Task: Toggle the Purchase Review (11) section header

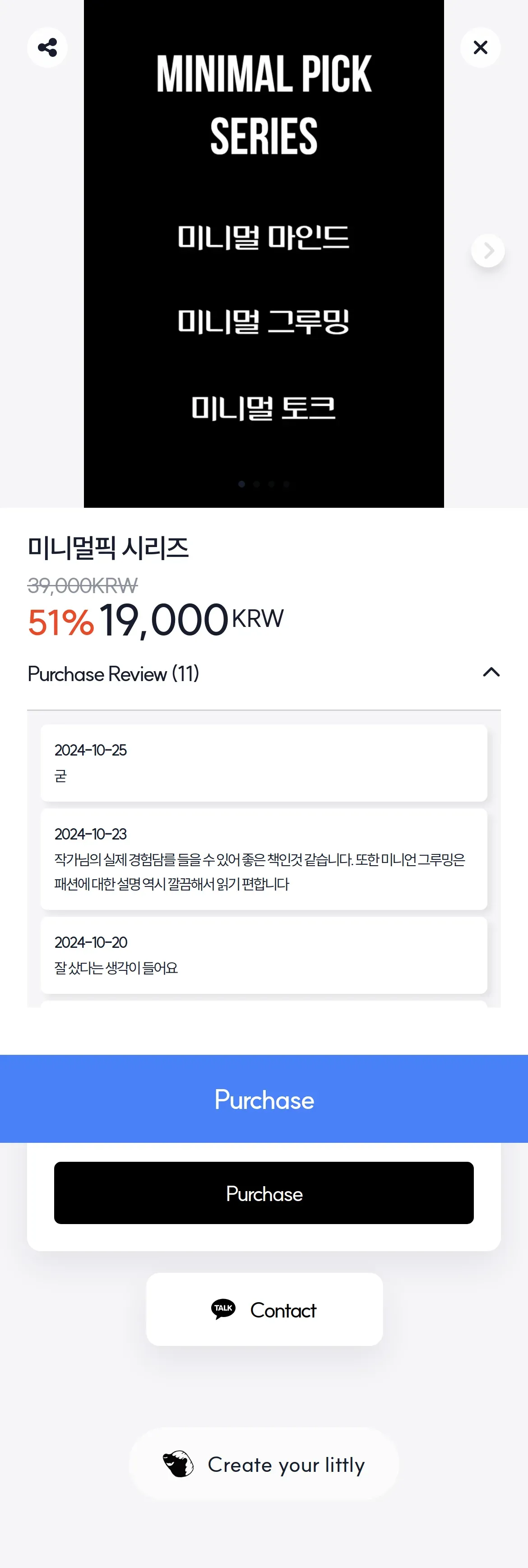Action: click(114, 674)
